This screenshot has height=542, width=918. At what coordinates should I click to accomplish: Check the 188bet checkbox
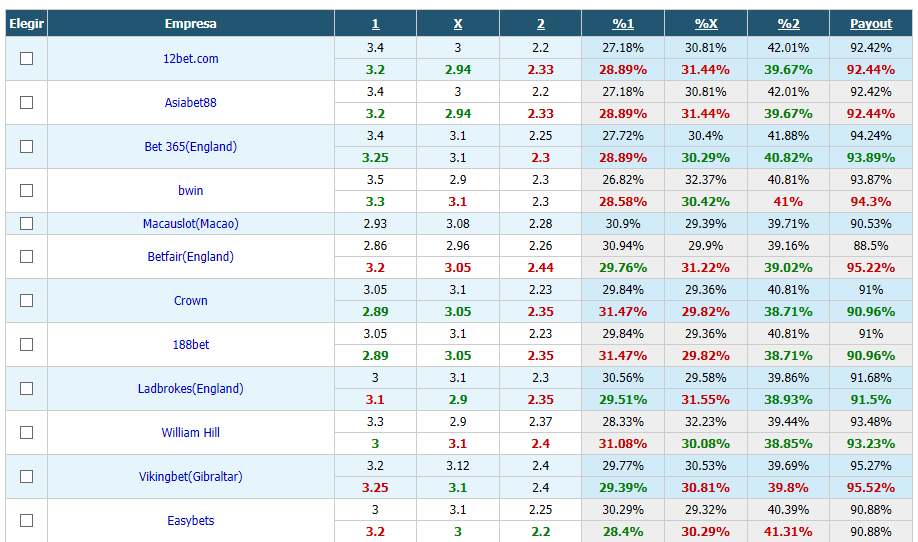click(26, 344)
